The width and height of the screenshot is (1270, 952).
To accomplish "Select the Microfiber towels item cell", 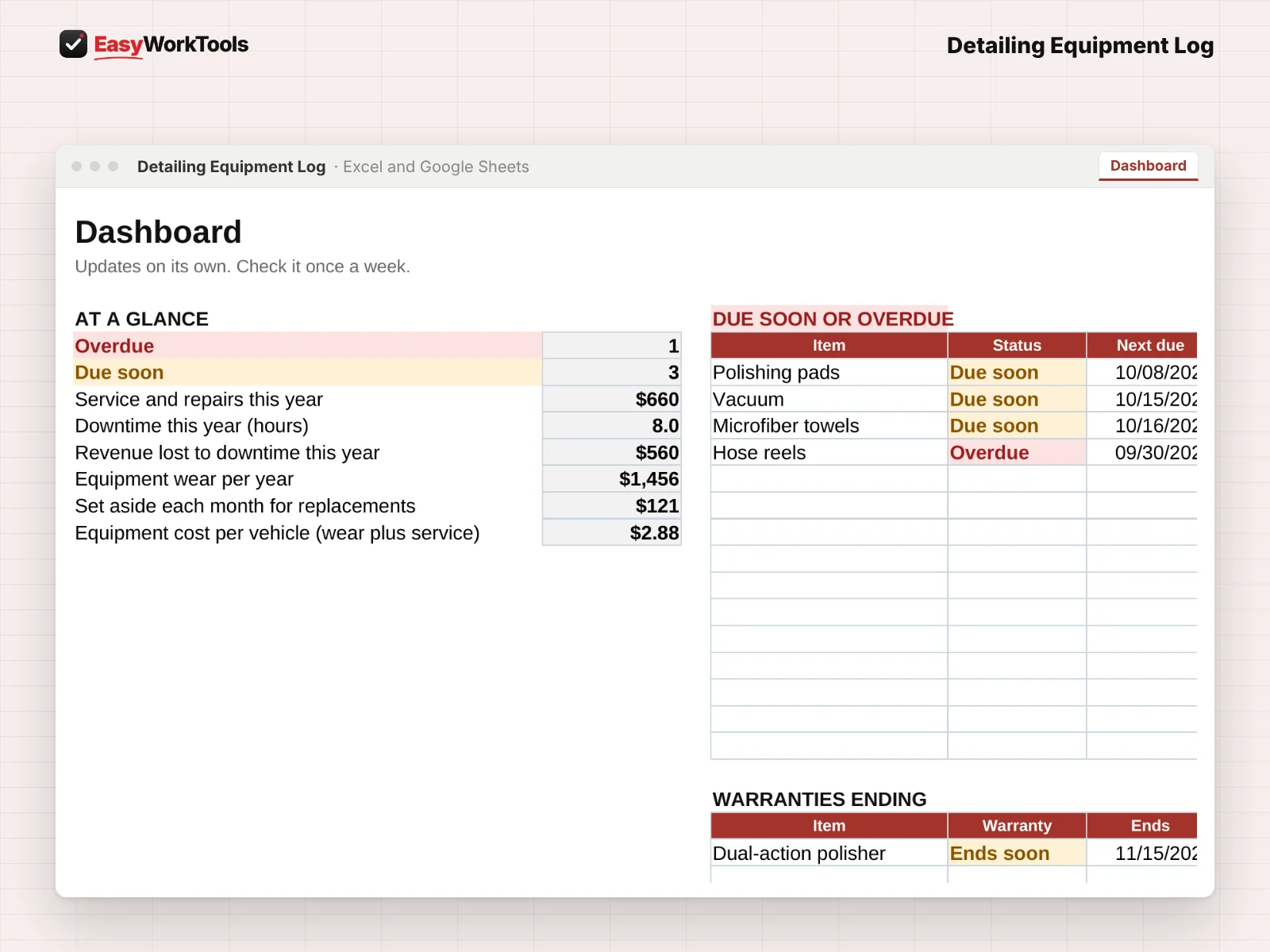I will (x=829, y=426).
